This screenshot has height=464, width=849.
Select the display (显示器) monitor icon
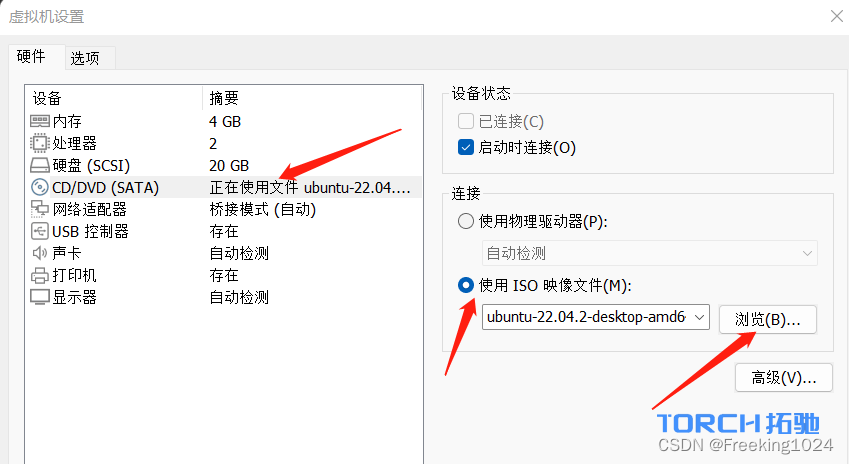click(x=40, y=297)
